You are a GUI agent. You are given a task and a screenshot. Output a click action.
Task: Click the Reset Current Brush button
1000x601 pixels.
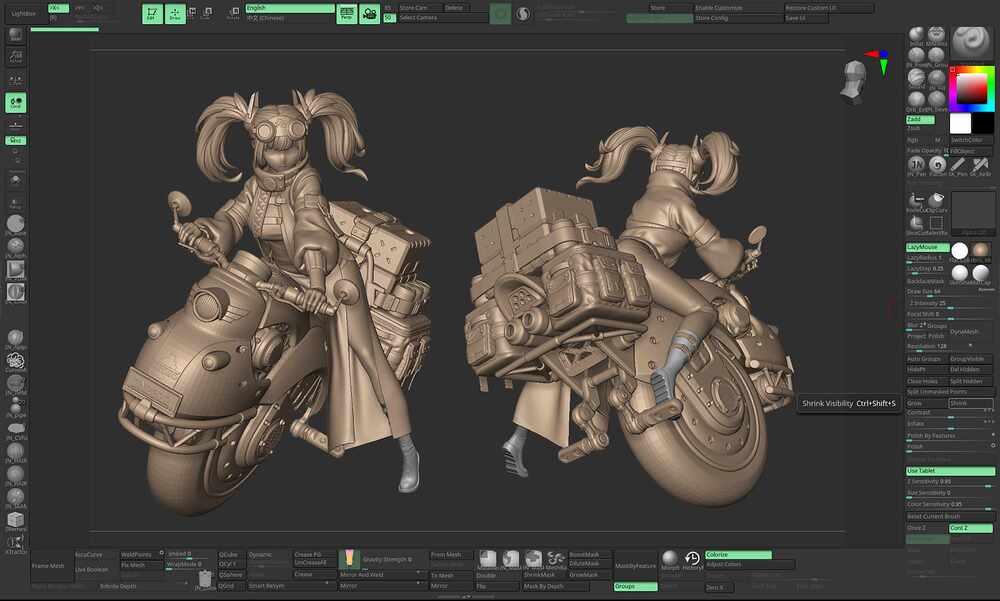950,516
